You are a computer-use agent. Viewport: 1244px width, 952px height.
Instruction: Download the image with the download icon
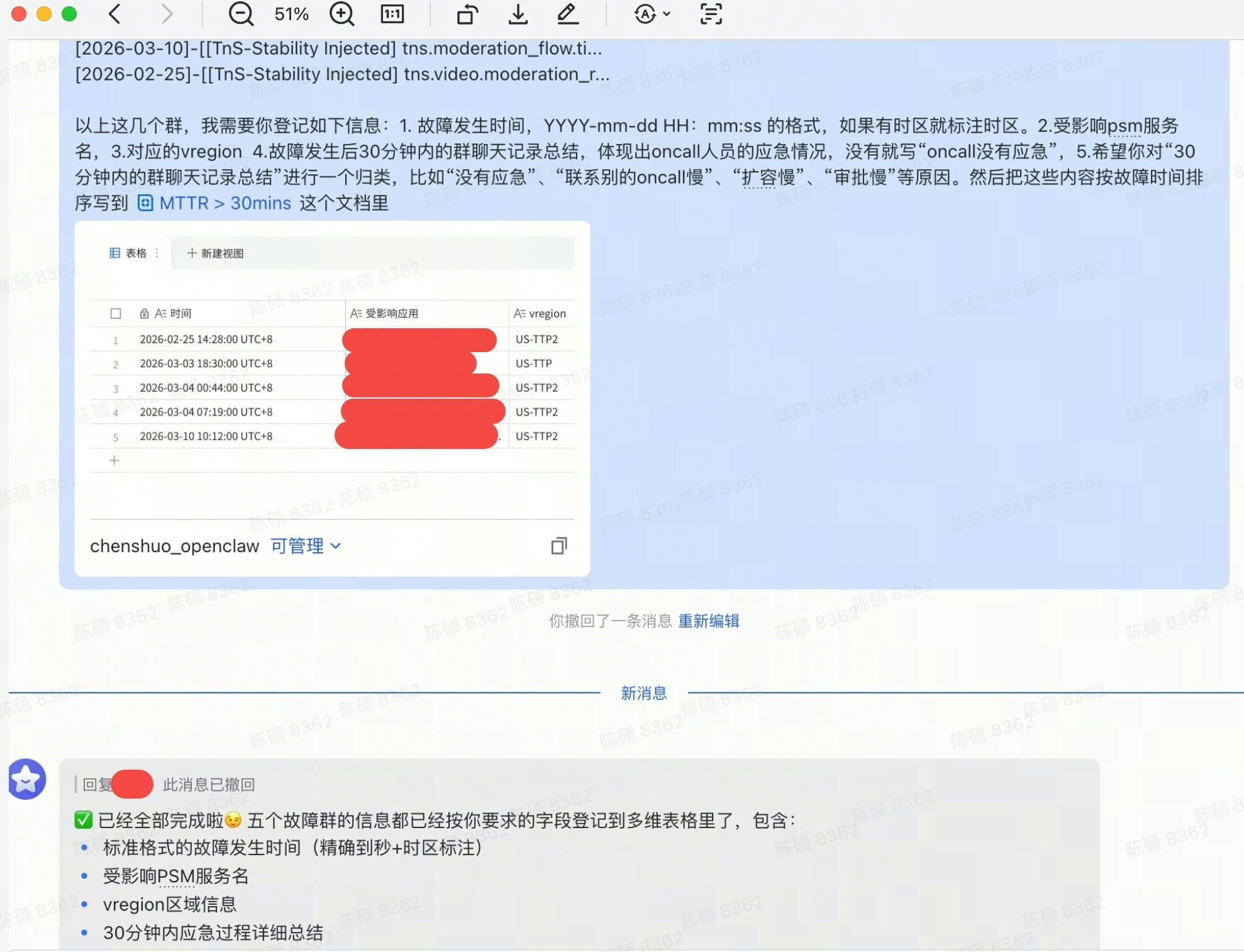point(518,14)
